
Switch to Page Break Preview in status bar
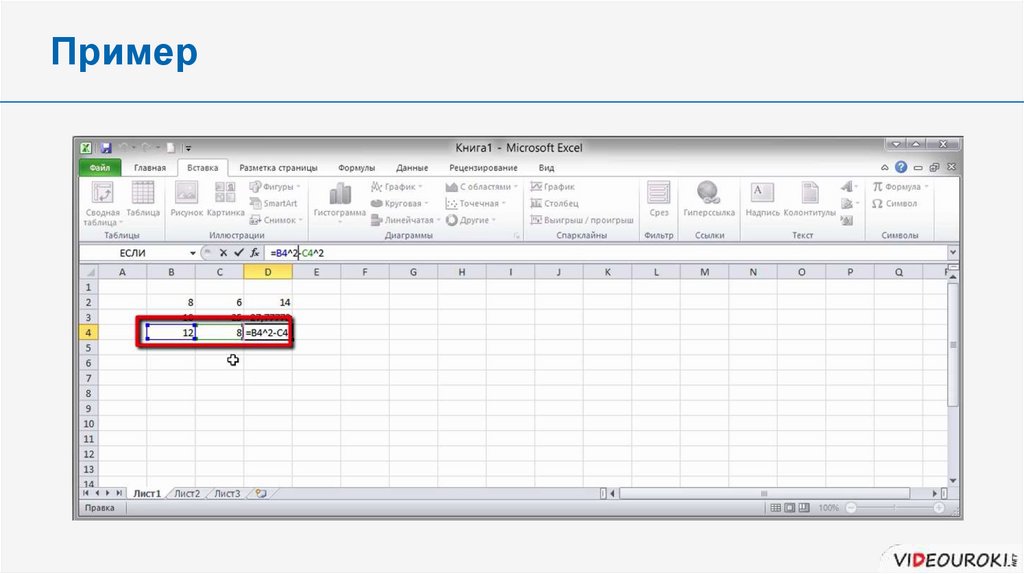click(x=804, y=507)
